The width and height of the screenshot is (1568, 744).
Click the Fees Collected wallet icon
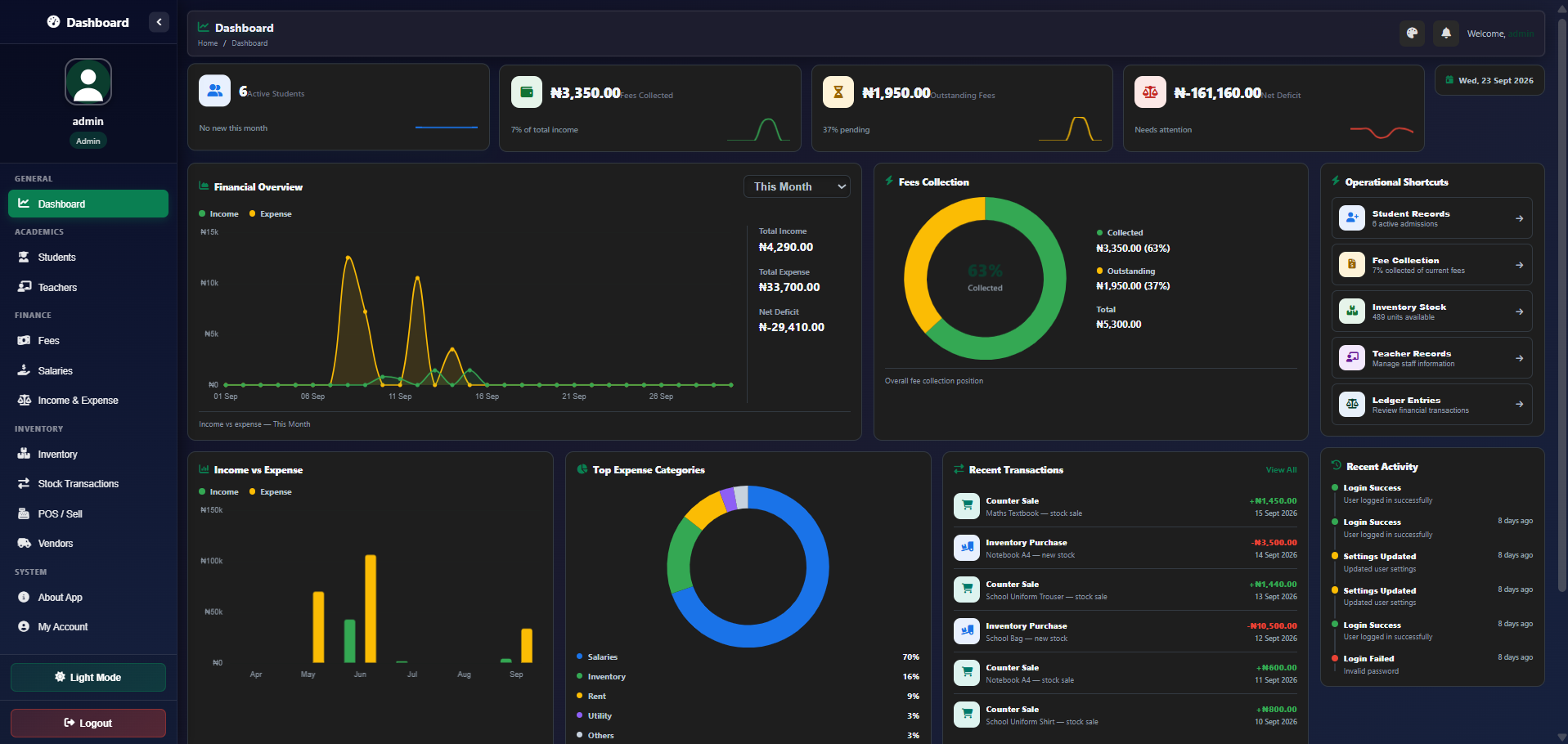pos(527,92)
